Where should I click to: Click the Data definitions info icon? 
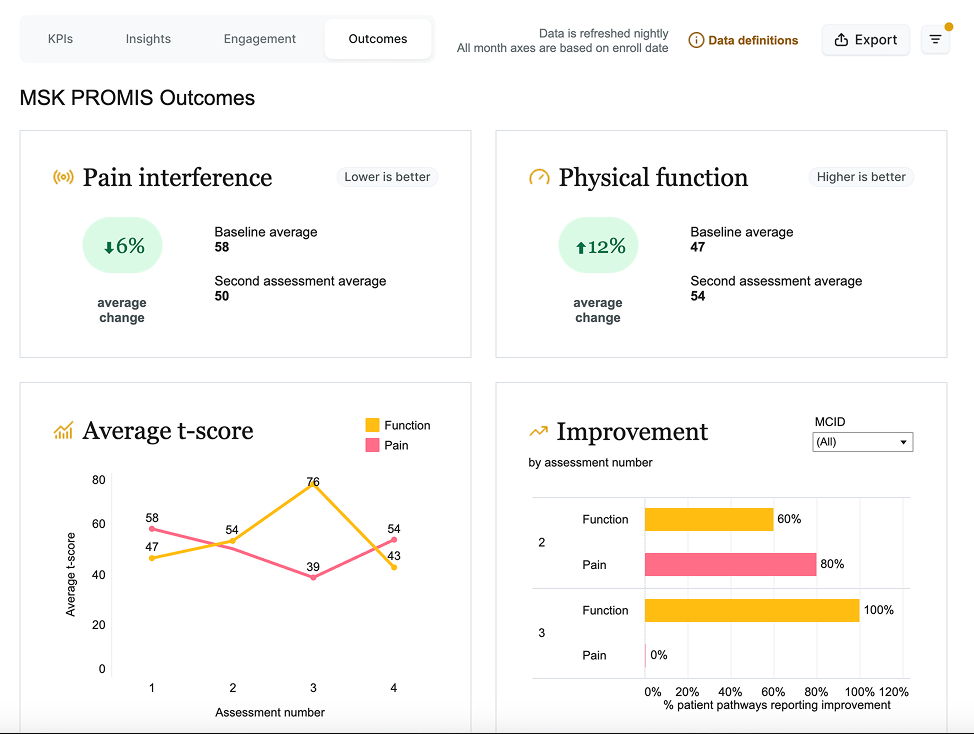click(696, 40)
